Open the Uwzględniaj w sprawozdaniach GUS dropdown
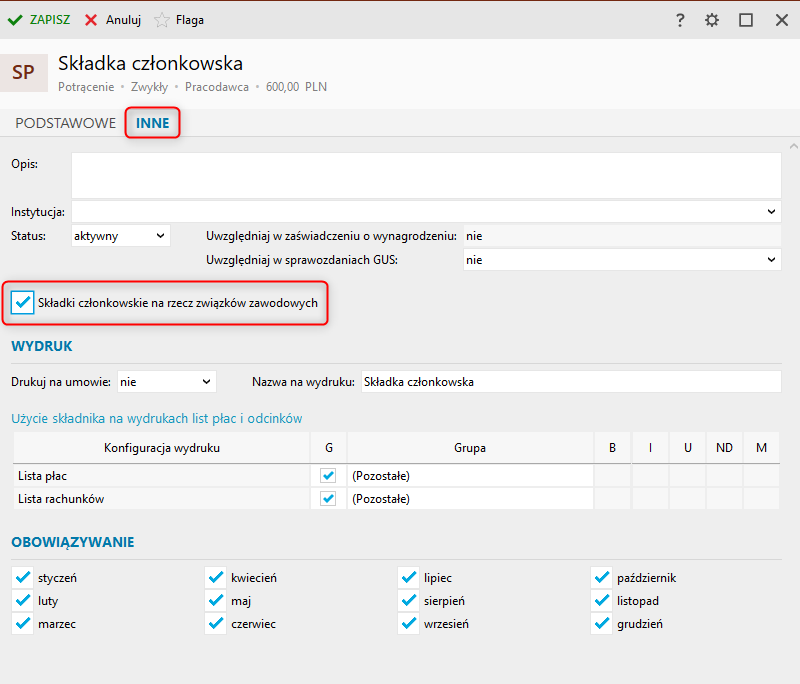This screenshot has height=684, width=800. tap(622, 260)
